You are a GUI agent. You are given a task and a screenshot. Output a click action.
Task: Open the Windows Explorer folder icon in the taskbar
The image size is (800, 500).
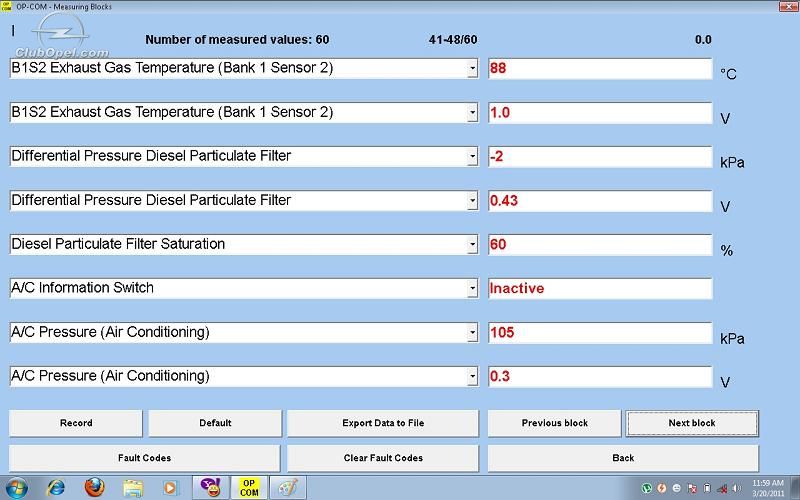pos(133,488)
